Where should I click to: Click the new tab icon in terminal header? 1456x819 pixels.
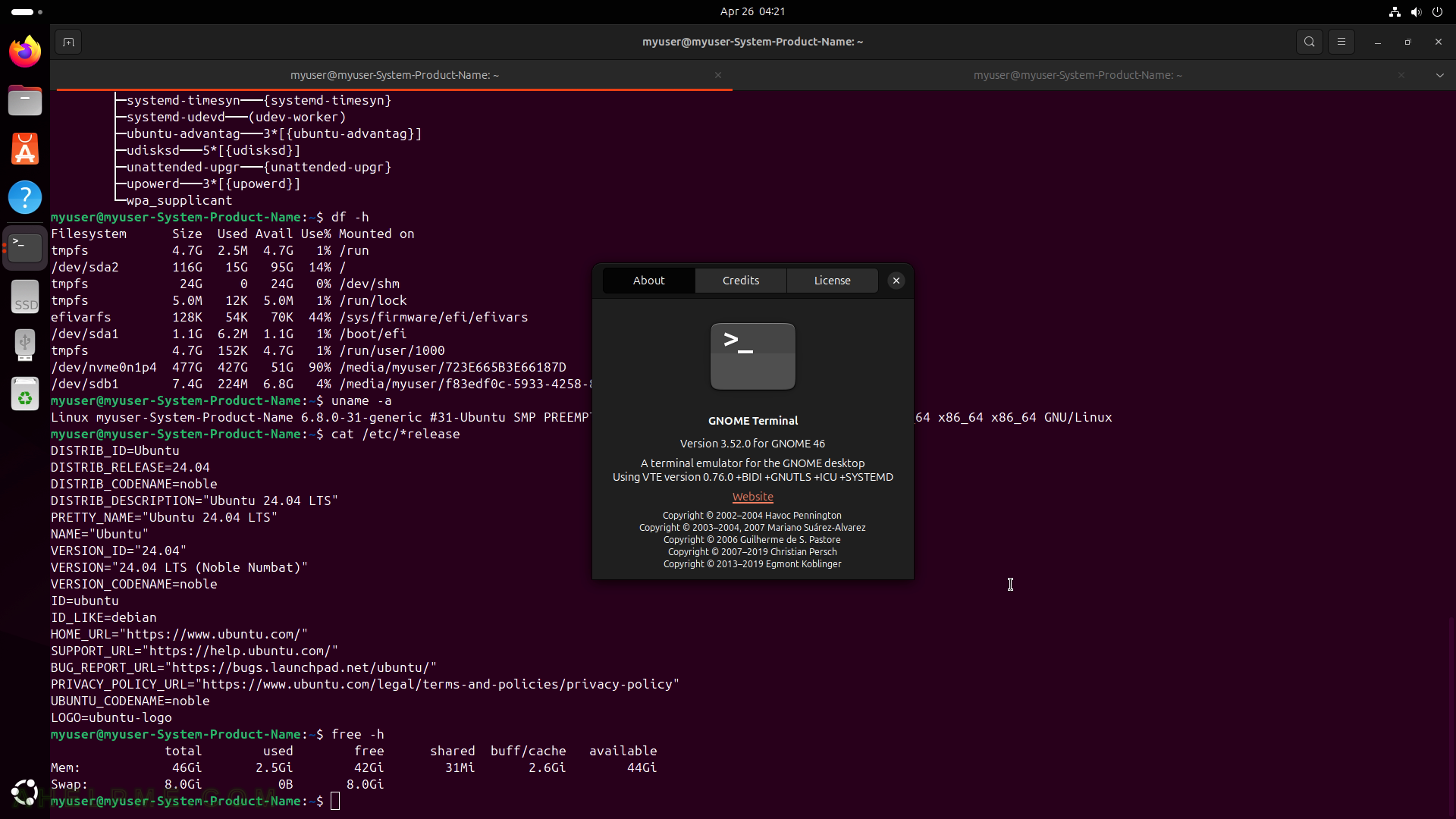coord(68,42)
